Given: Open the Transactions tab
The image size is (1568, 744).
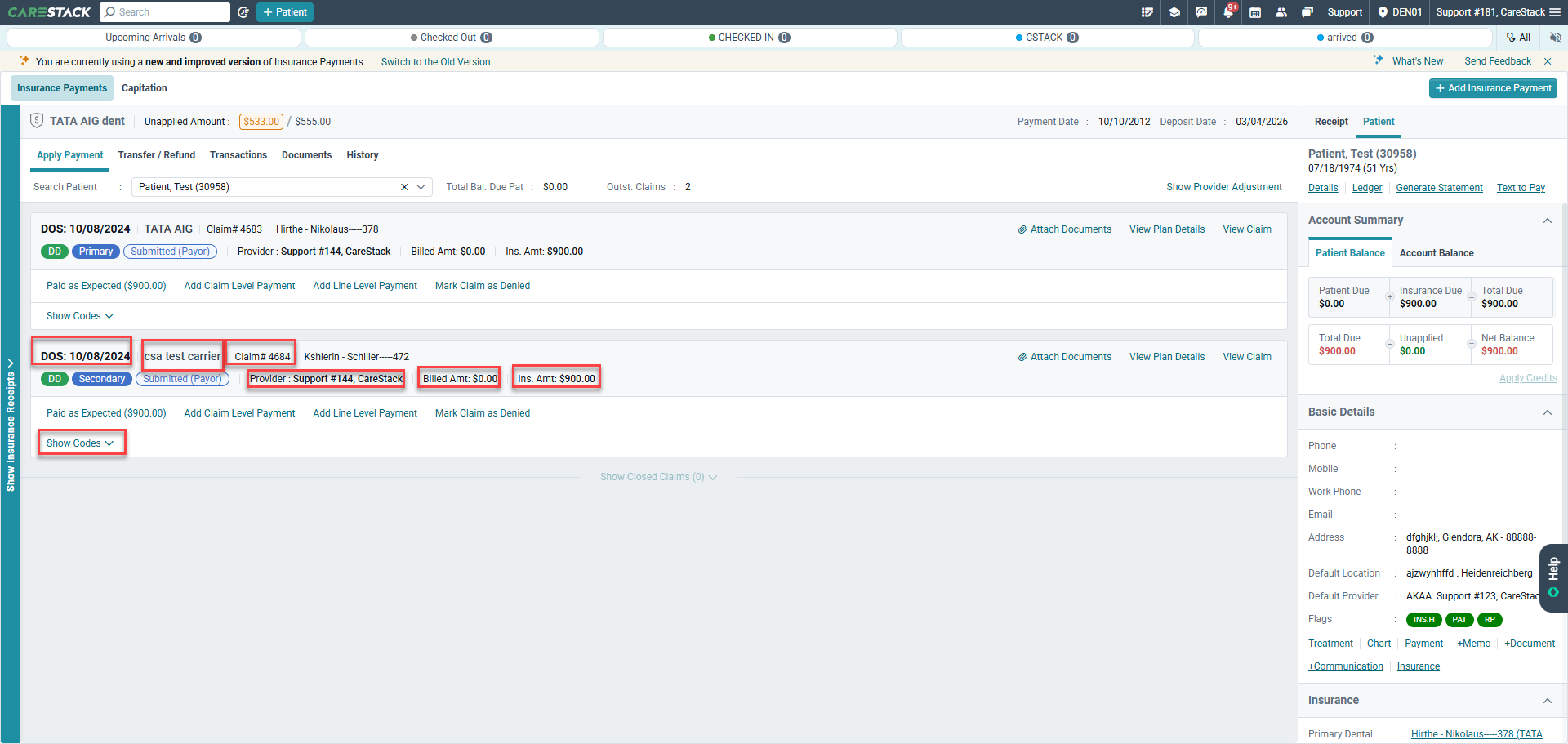Looking at the screenshot, I should [x=238, y=155].
